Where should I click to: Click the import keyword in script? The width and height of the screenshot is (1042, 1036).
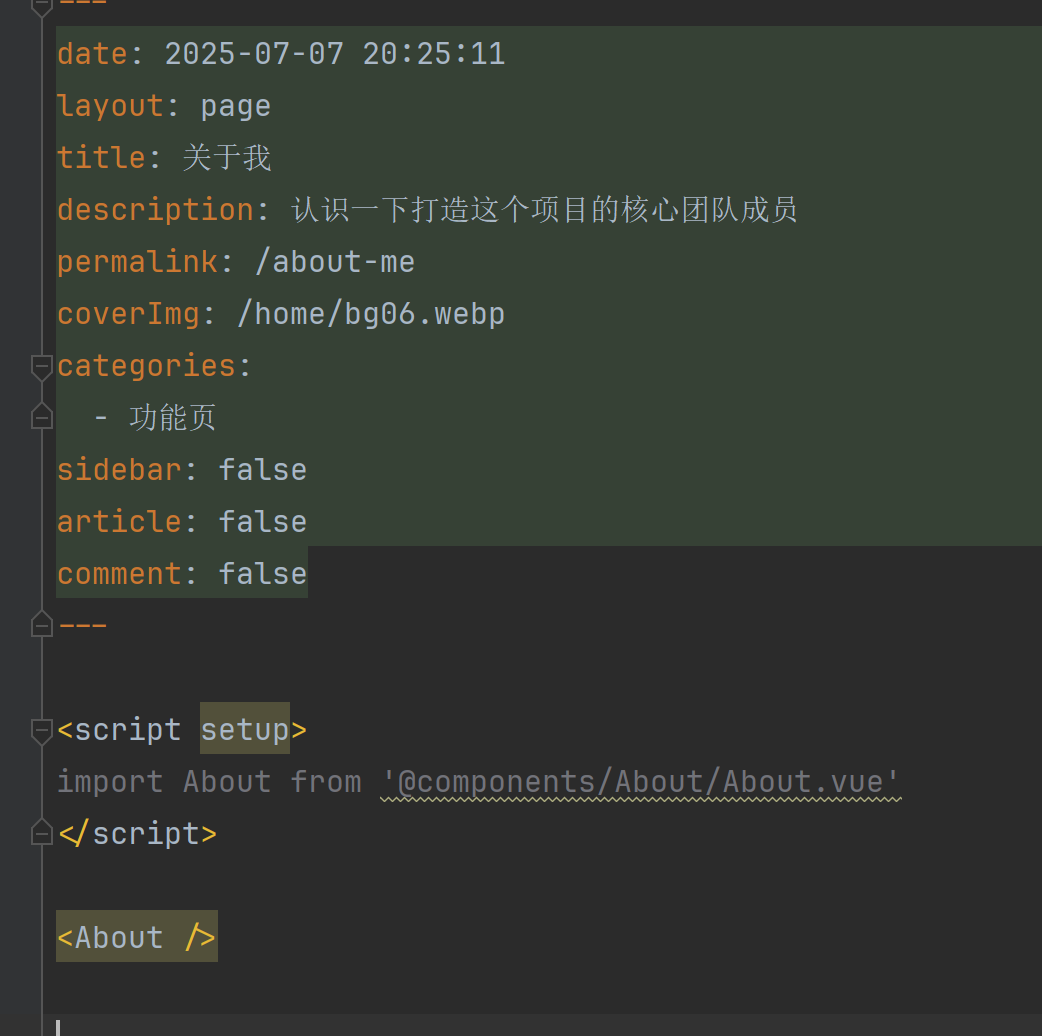109,781
